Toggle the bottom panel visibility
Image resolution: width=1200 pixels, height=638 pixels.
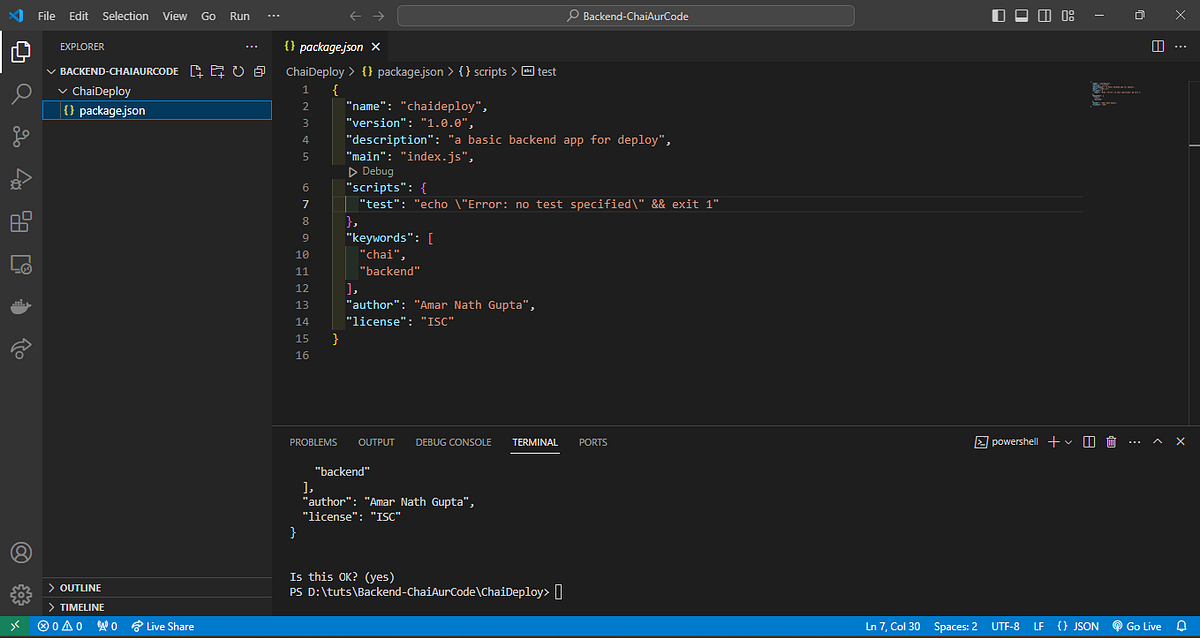[1021, 15]
